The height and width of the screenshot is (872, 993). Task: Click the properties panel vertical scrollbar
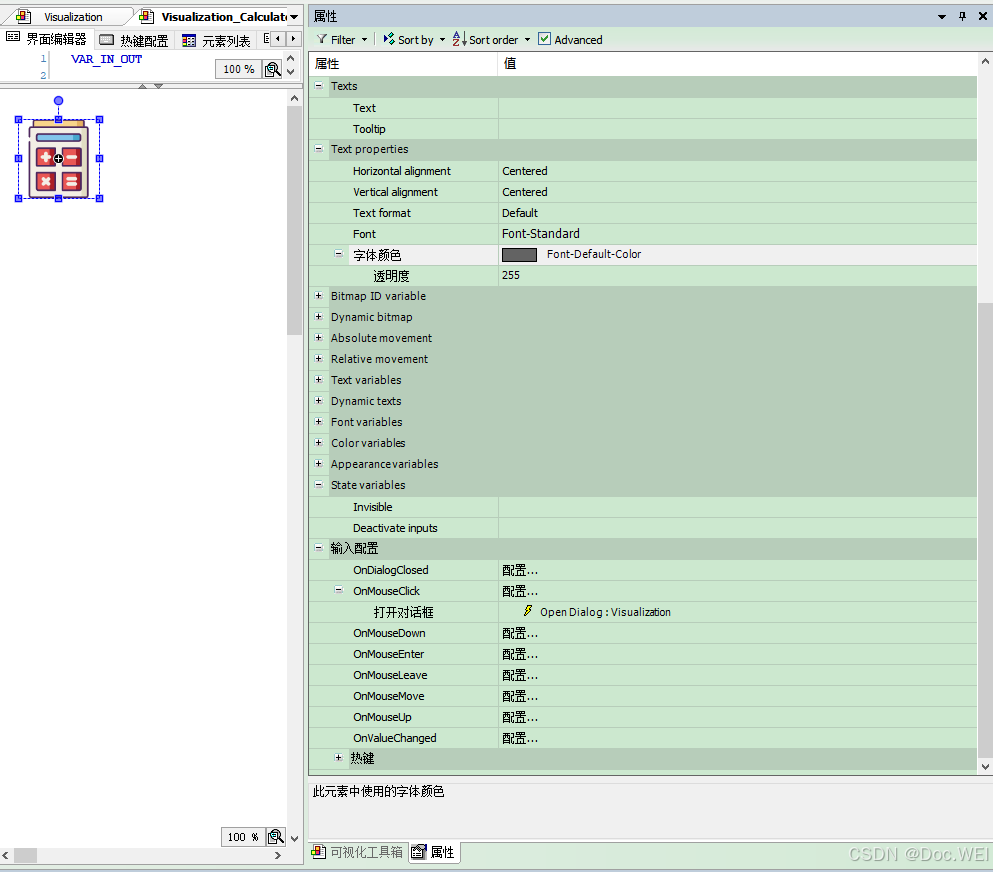point(985,530)
